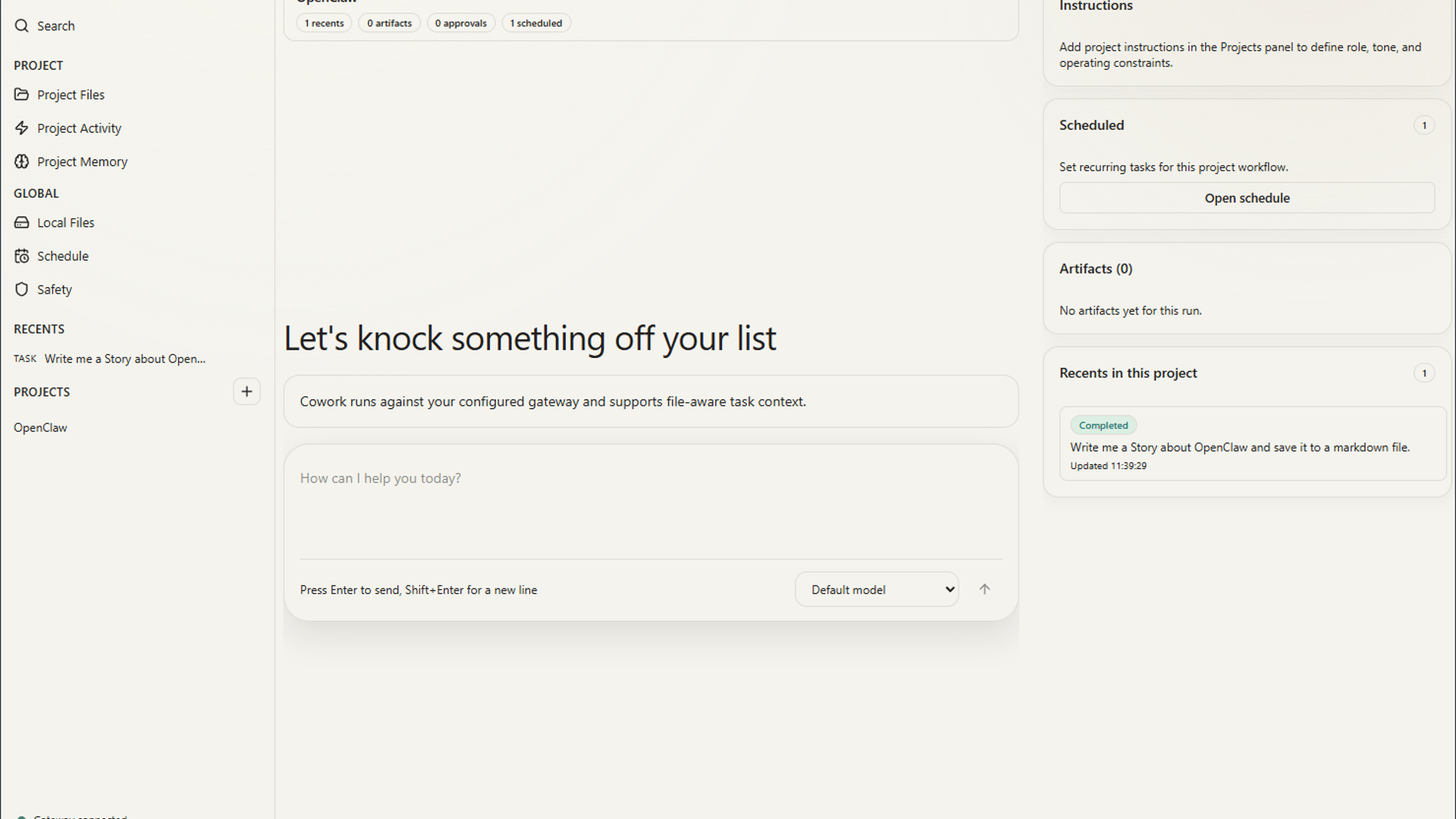Open the Schedule calendar icon

pyautogui.click(x=21, y=256)
